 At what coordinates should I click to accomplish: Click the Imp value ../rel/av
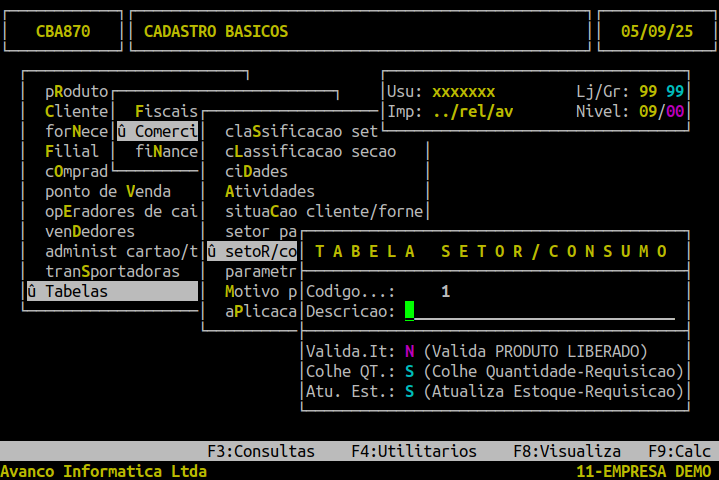[473, 111]
